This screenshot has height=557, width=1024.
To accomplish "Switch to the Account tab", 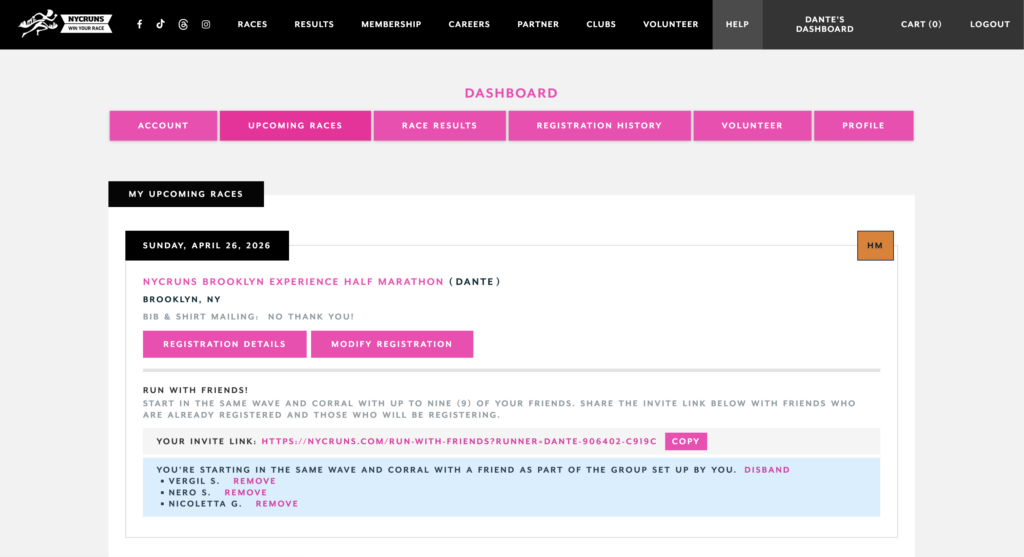I will point(163,126).
